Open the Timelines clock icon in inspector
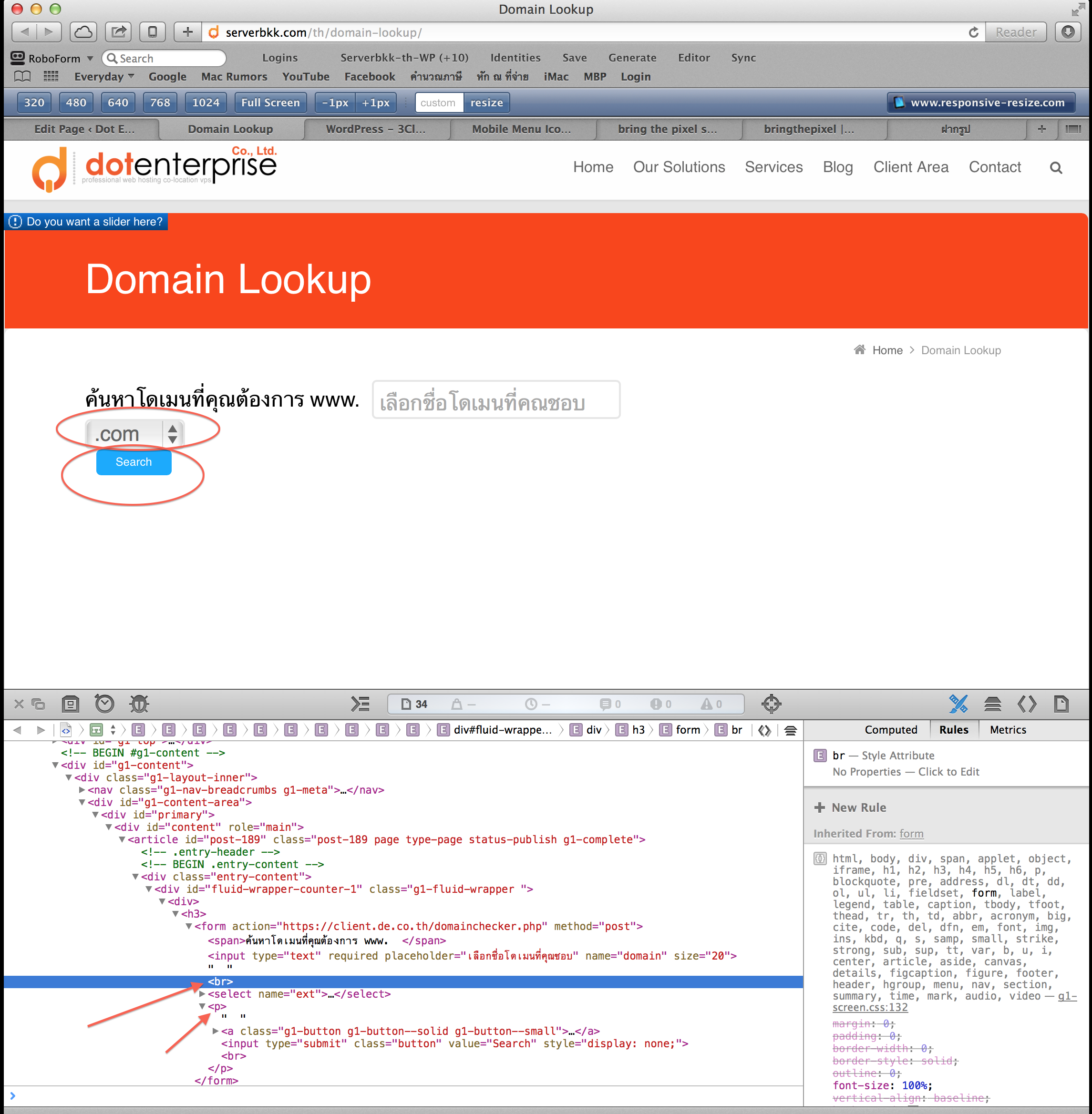The width and height of the screenshot is (1092, 1114). coord(104,704)
